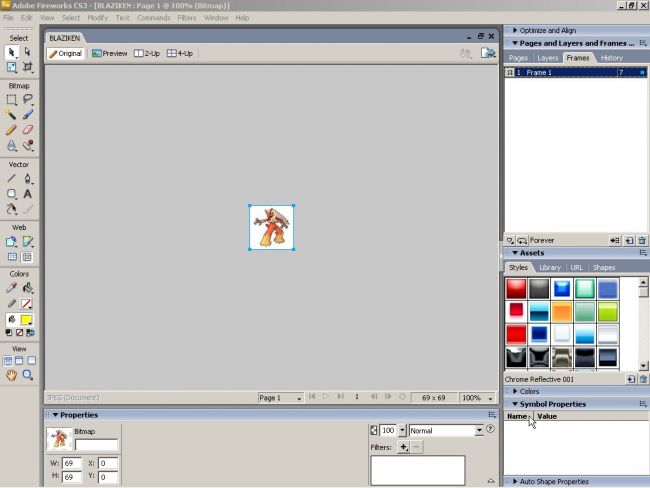Select the Zoom tool
Viewport: 650px width, 488px height.
point(28,375)
